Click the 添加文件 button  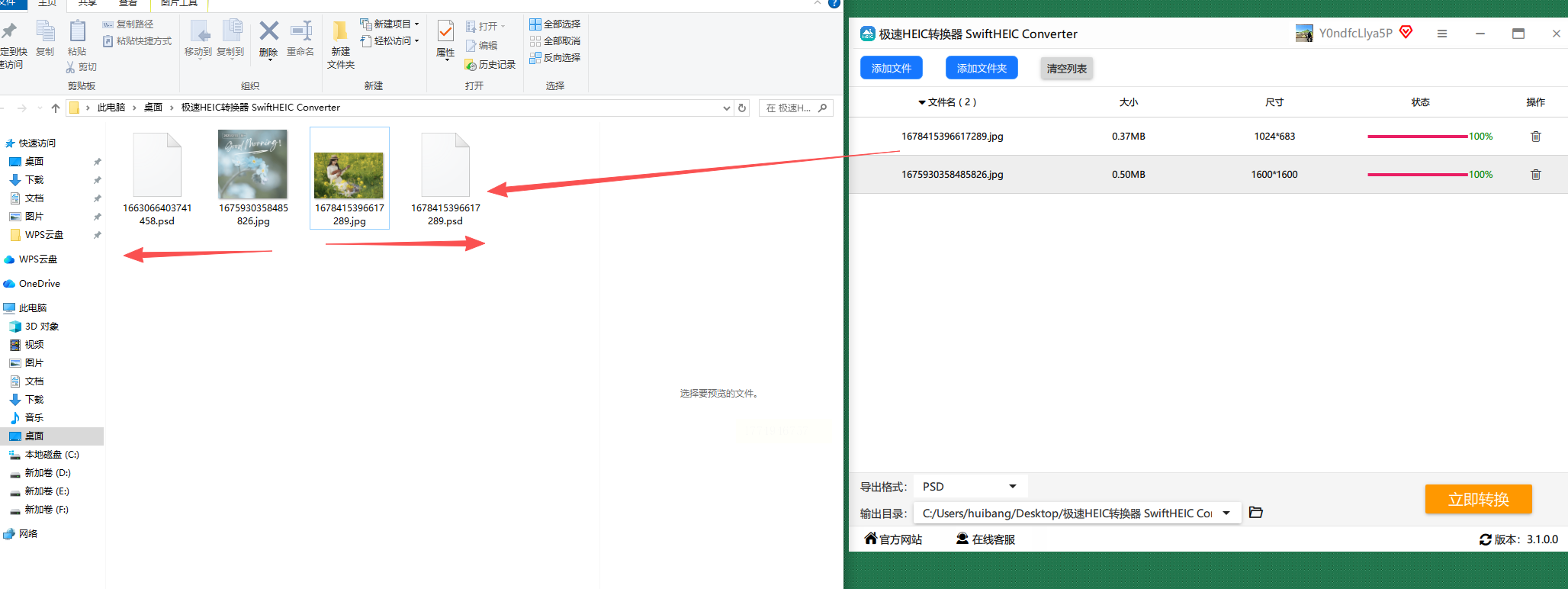[x=892, y=68]
